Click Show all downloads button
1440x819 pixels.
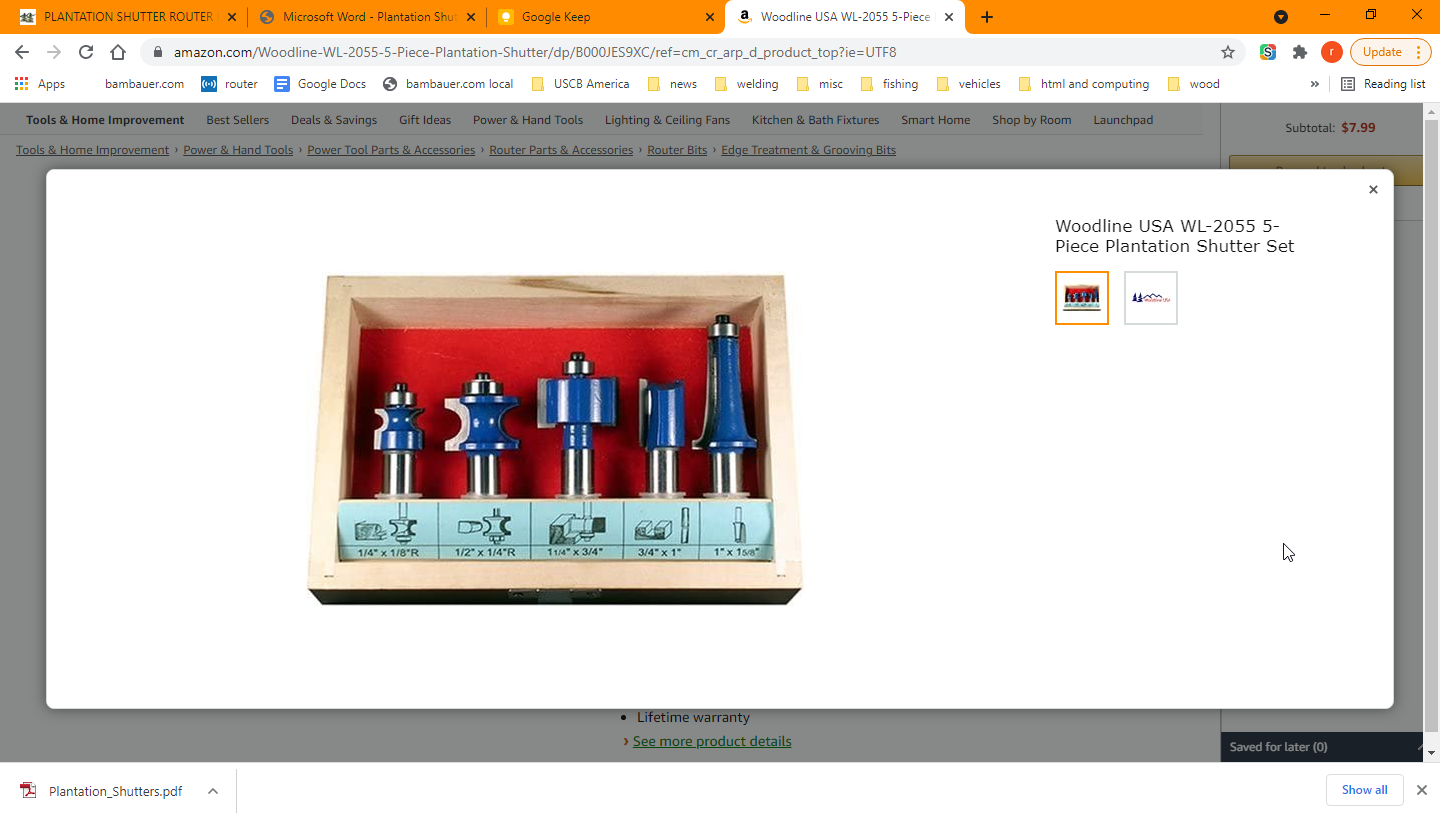[1364, 790]
